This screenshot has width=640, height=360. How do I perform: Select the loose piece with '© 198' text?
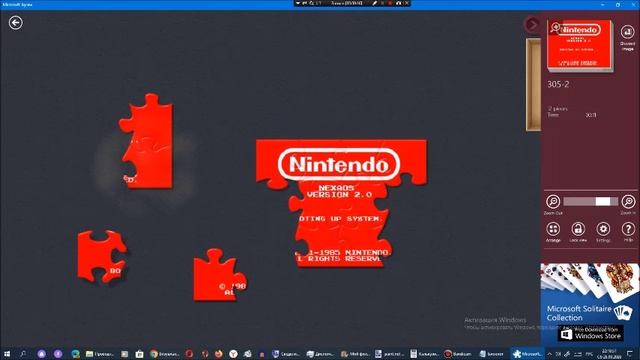pyautogui.click(x=219, y=276)
